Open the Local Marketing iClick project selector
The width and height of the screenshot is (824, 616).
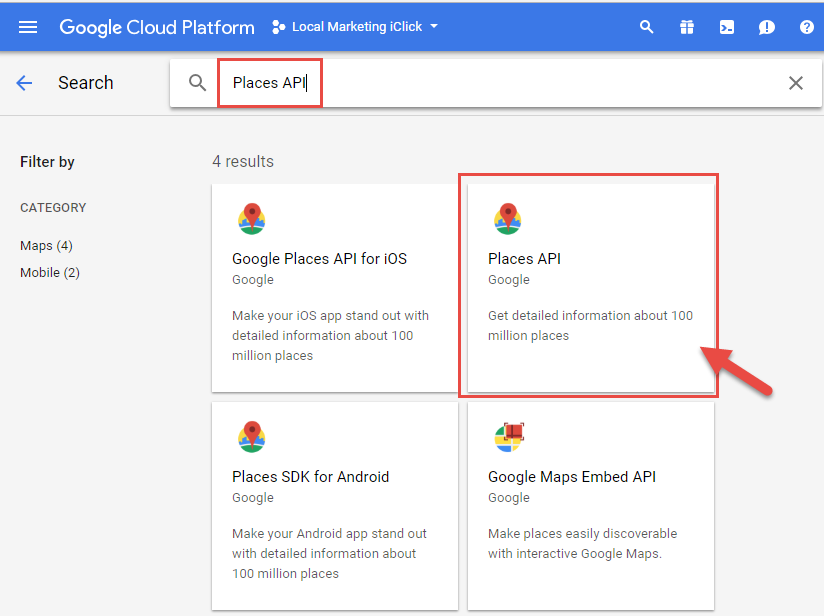(x=355, y=27)
